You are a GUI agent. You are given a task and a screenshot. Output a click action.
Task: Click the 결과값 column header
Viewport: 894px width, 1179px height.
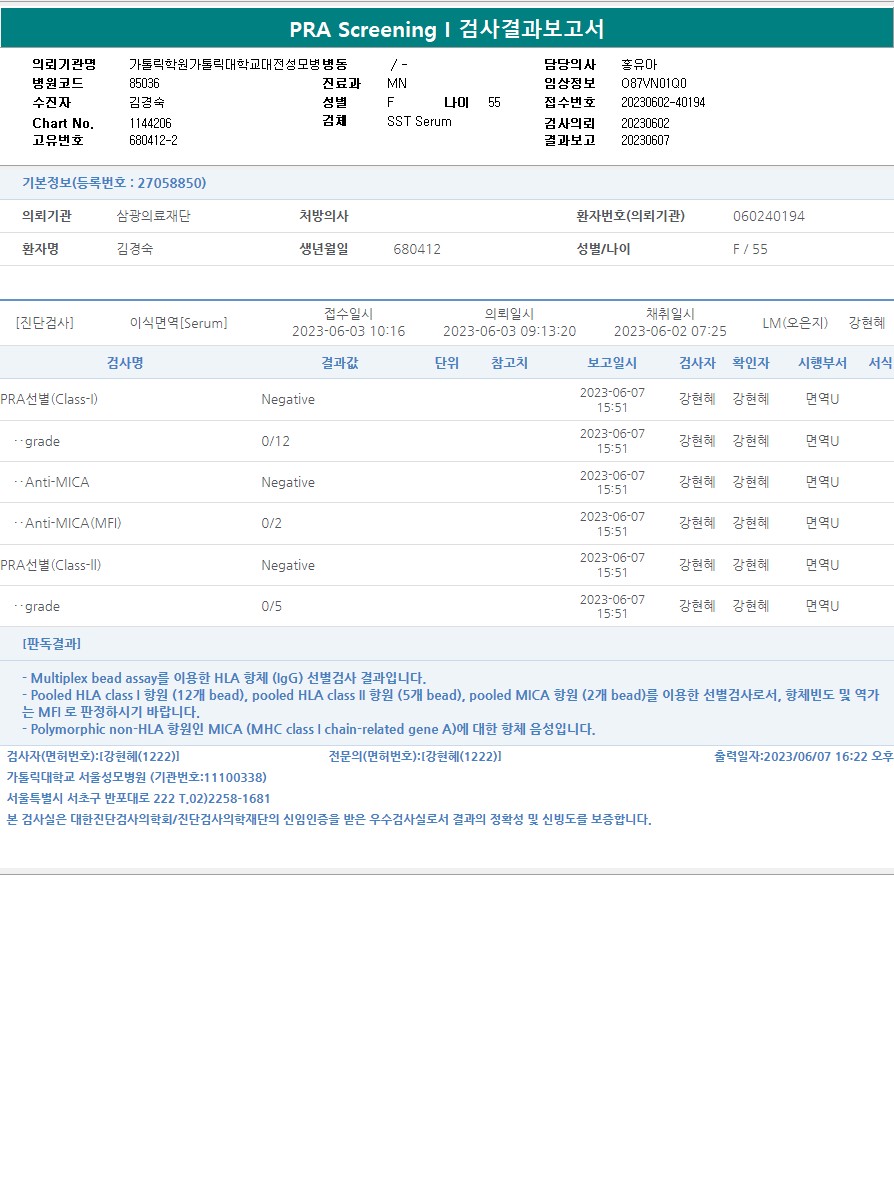coord(340,362)
